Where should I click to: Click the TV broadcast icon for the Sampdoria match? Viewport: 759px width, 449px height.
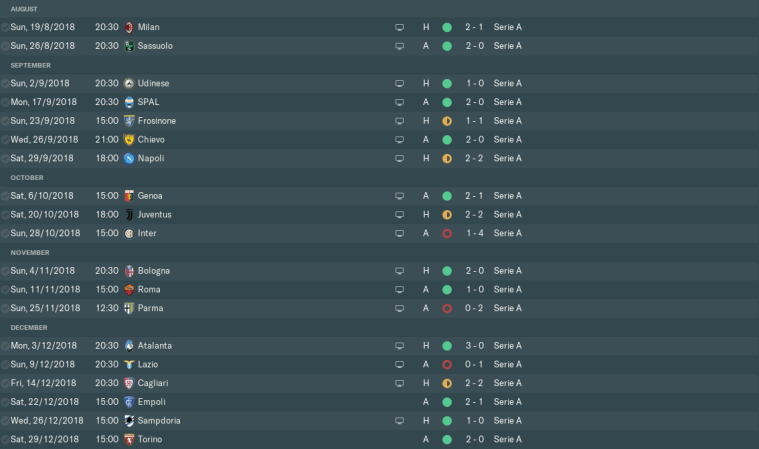point(399,421)
